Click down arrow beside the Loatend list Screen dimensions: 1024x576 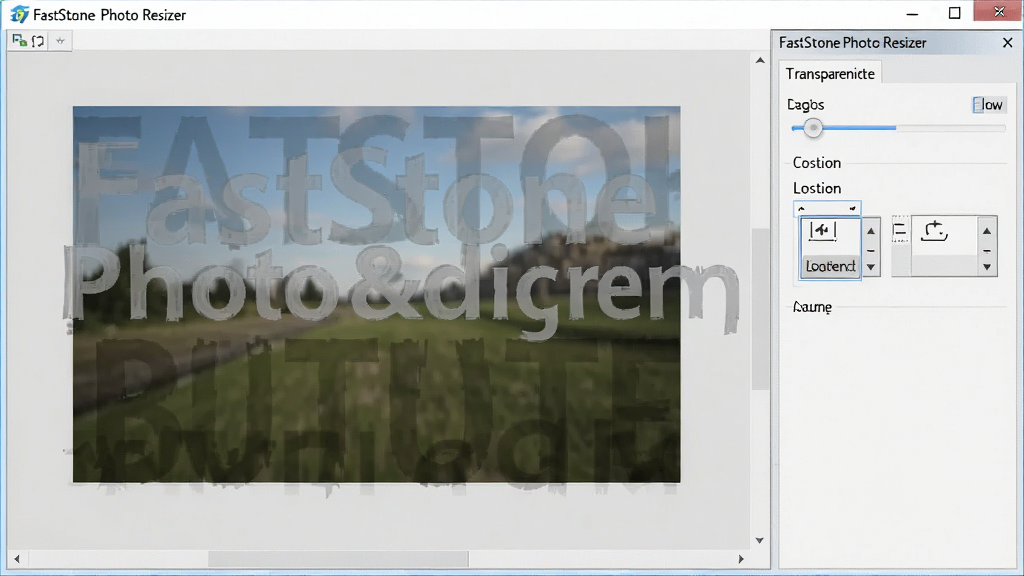(x=871, y=267)
